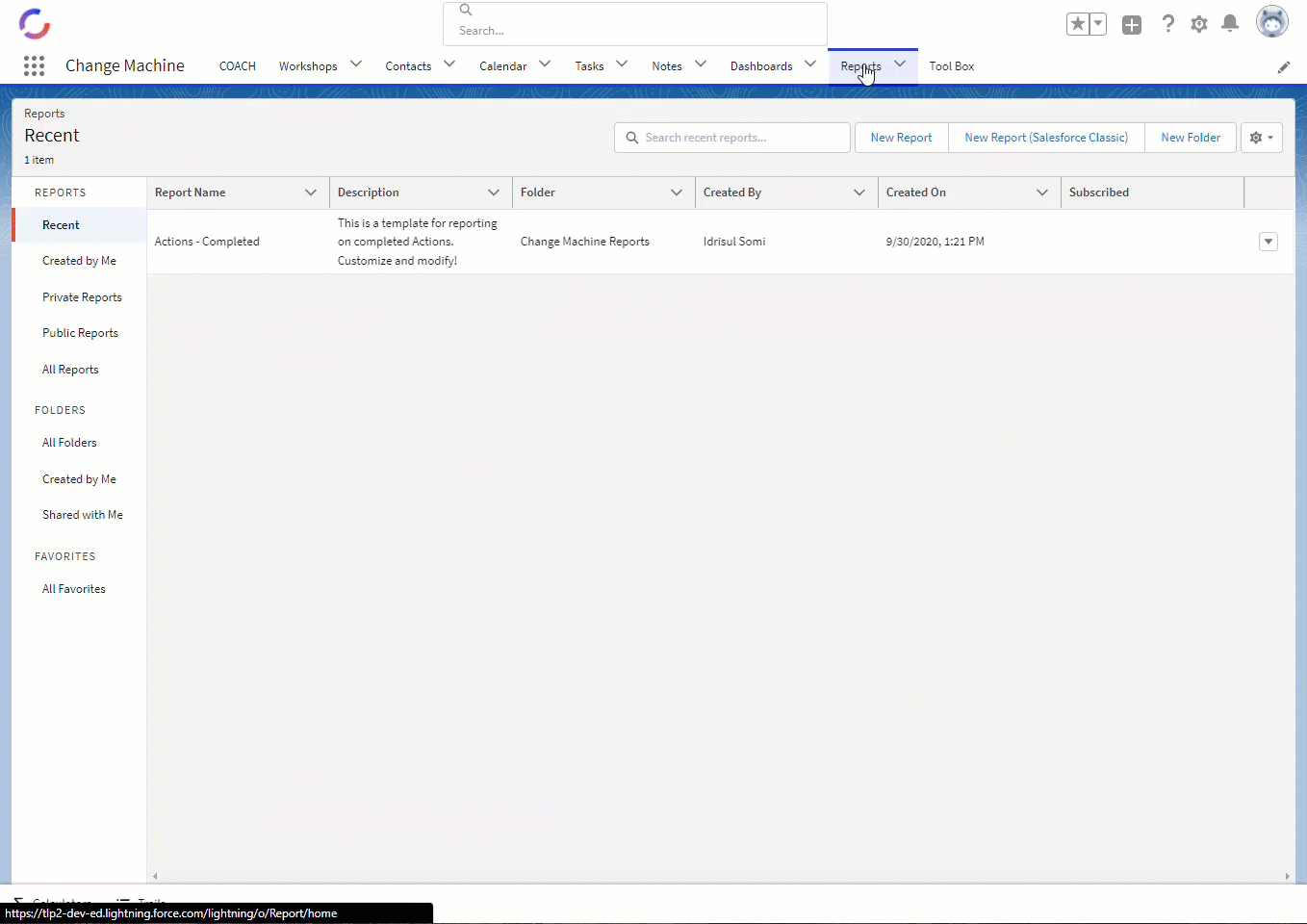Click the magnifier icon in global search

pyautogui.click(x=466, y=10)
